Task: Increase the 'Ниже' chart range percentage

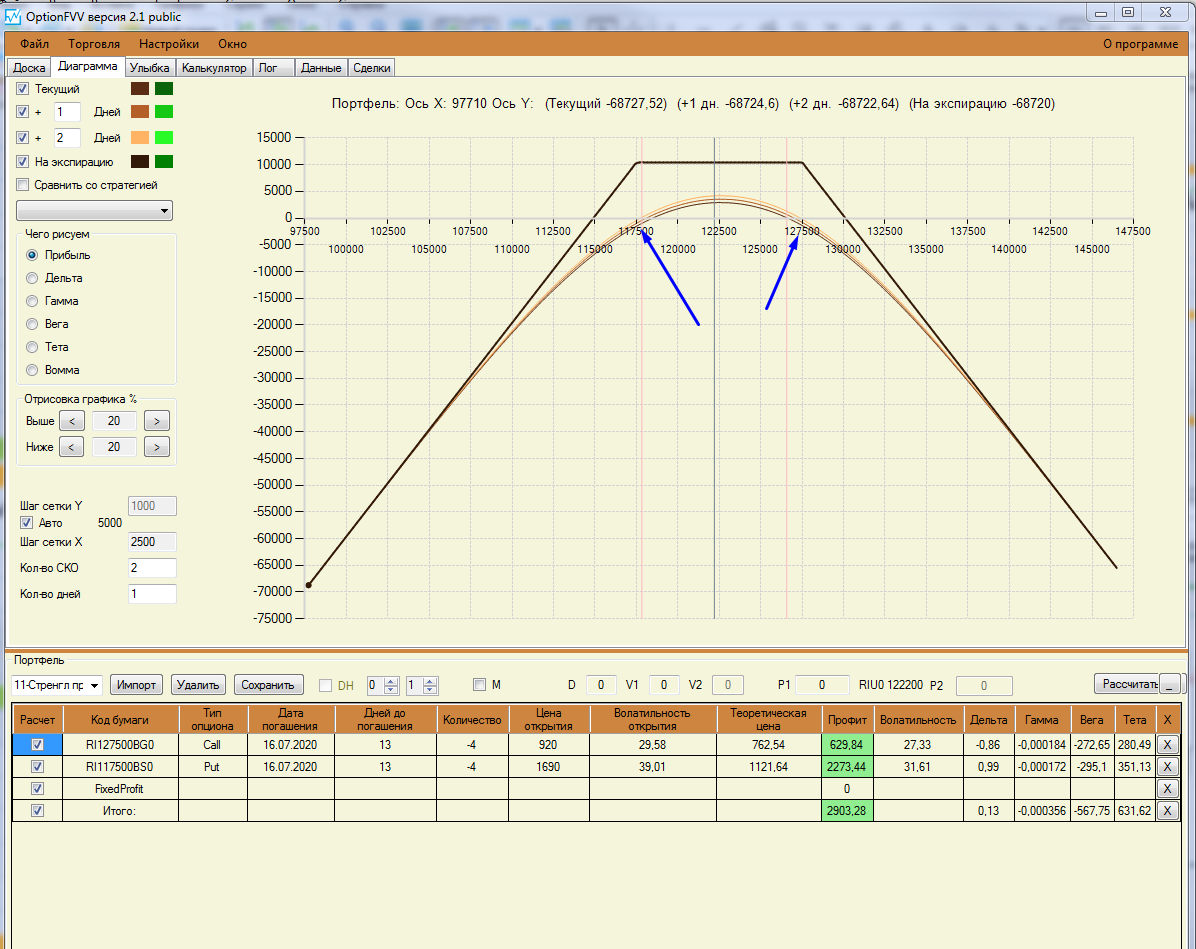Action: (x=156, y=447)
